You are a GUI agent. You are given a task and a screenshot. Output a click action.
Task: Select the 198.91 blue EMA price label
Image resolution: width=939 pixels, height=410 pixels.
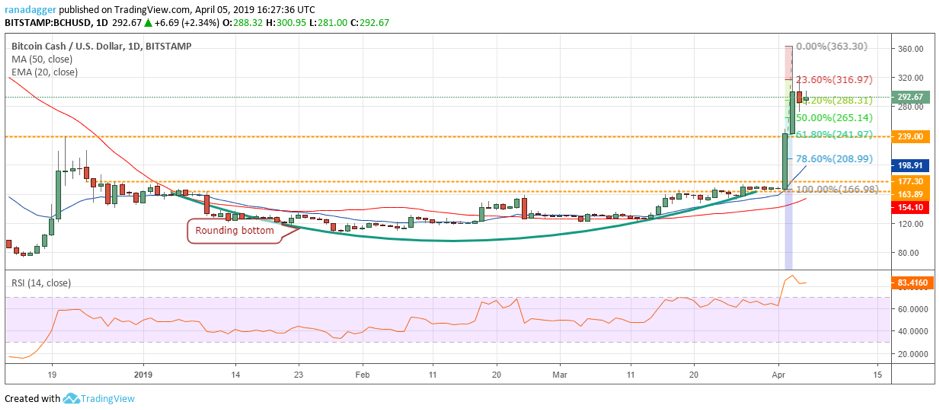(910, 163)
